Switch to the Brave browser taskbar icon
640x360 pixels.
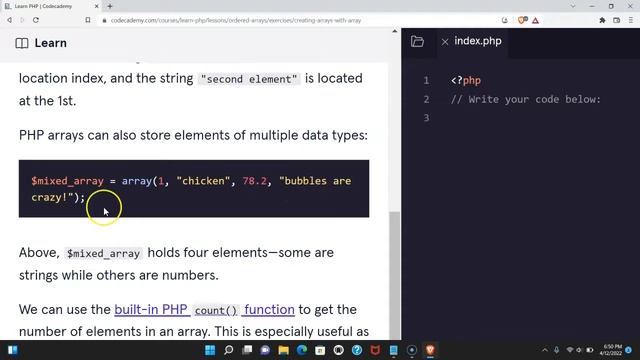[430, 350]
